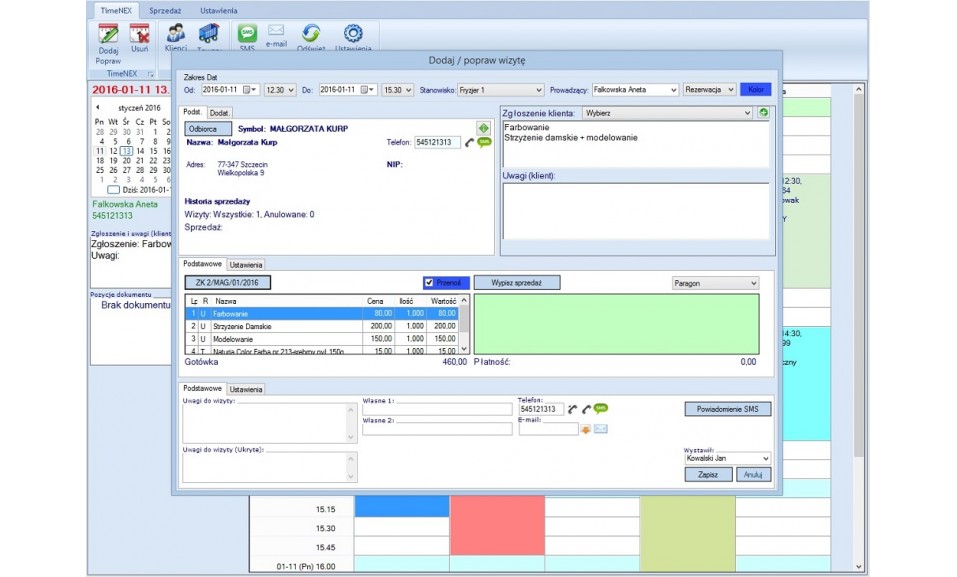Click into the Własne 1 input field
The width and height of the screenshot is (957, 577).
pos(436,409)
